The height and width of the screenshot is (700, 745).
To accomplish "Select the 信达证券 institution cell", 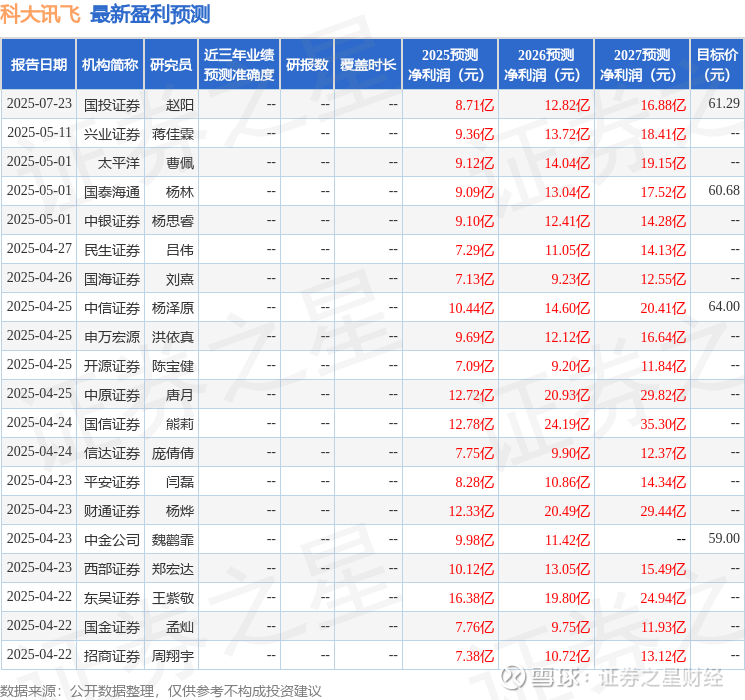I will tap(112, 453).
